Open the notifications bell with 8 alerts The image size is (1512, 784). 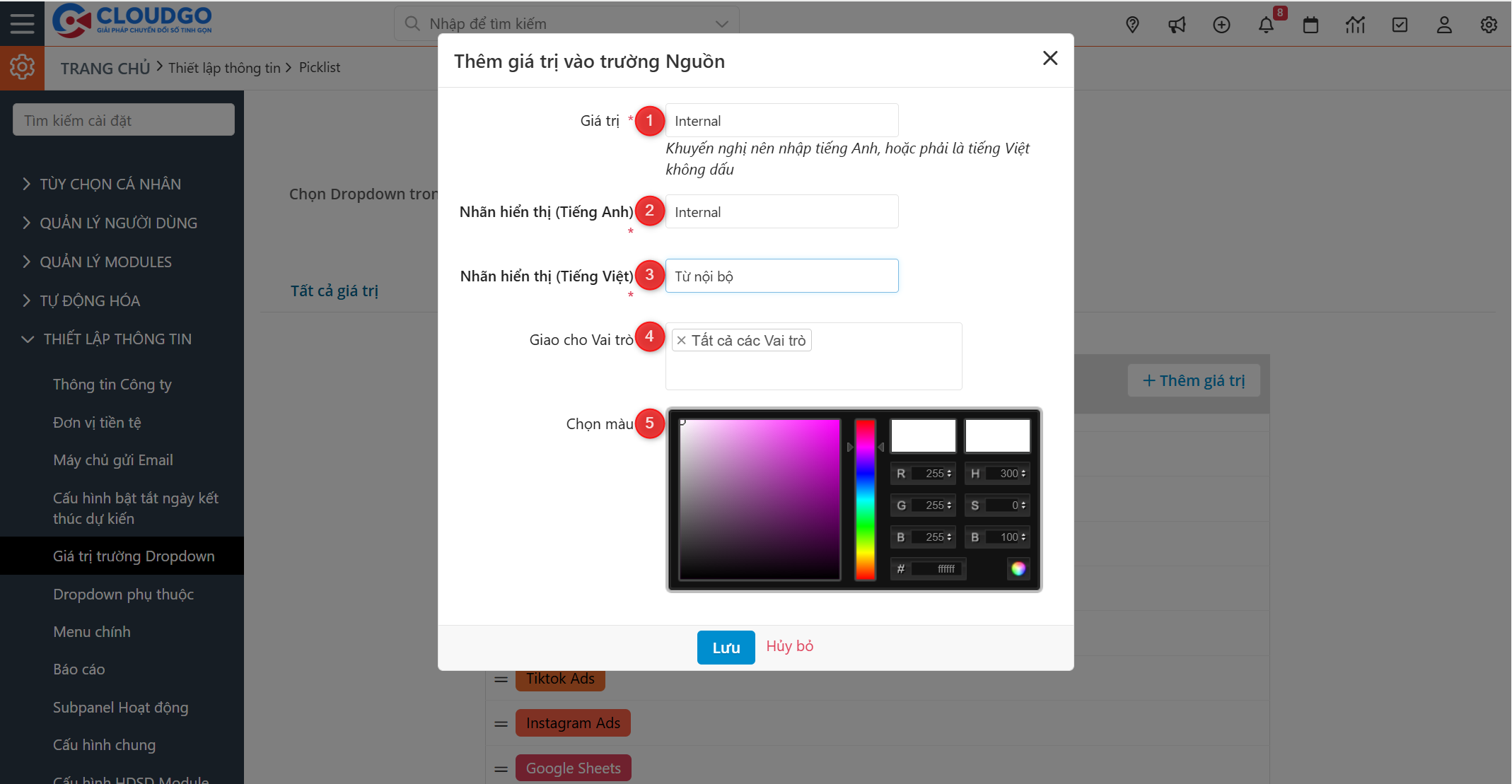pyautogui.click(x=1267, y=24)
